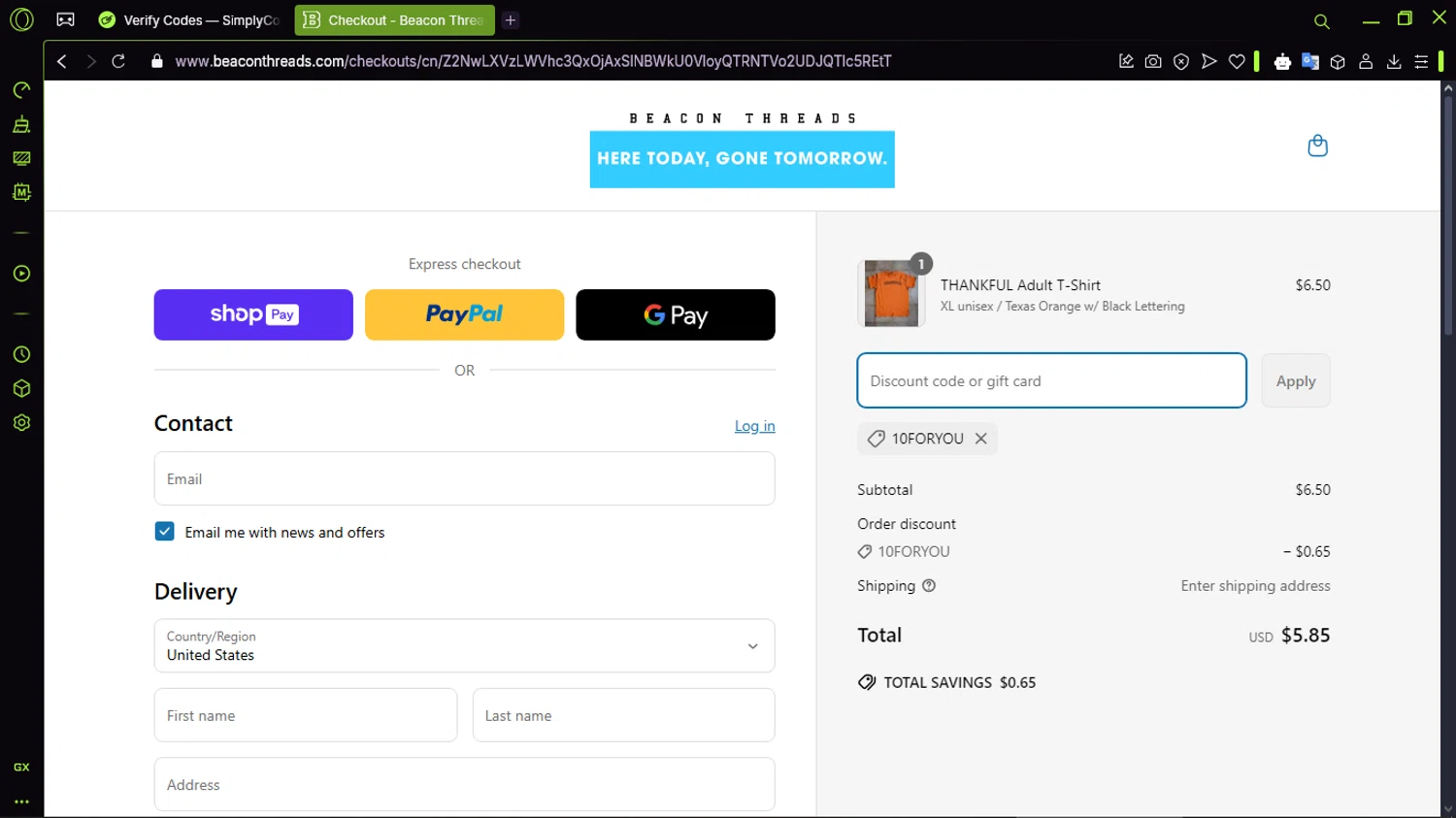Open the GX Corner gamepad icon
1456x818 pixels.
coord(65,19)
